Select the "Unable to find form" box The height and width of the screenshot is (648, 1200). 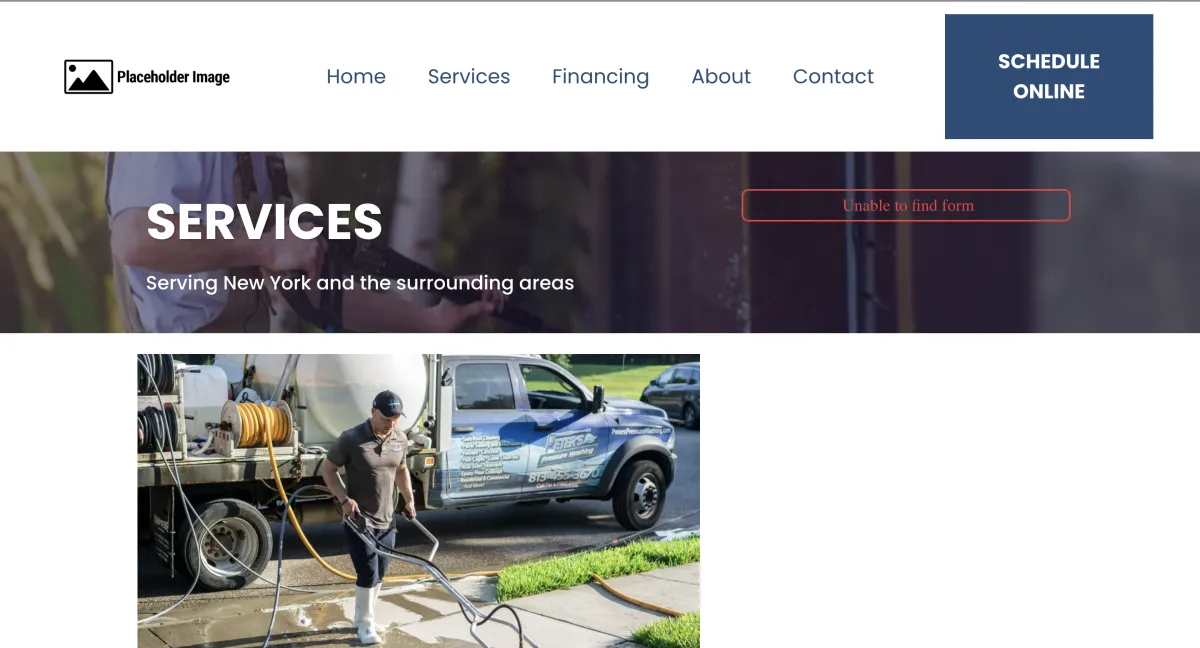(x=906, y=205)
